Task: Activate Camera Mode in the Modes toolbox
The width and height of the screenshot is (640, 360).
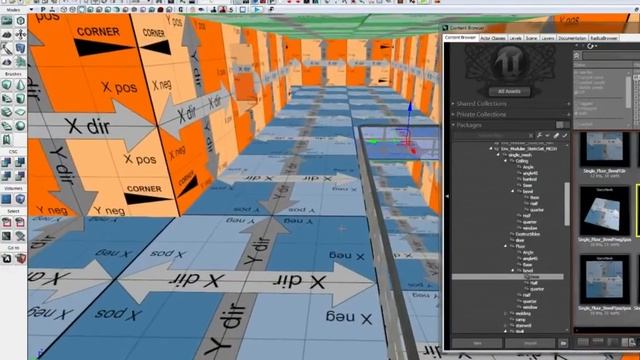Action: (x=7, y=20)
